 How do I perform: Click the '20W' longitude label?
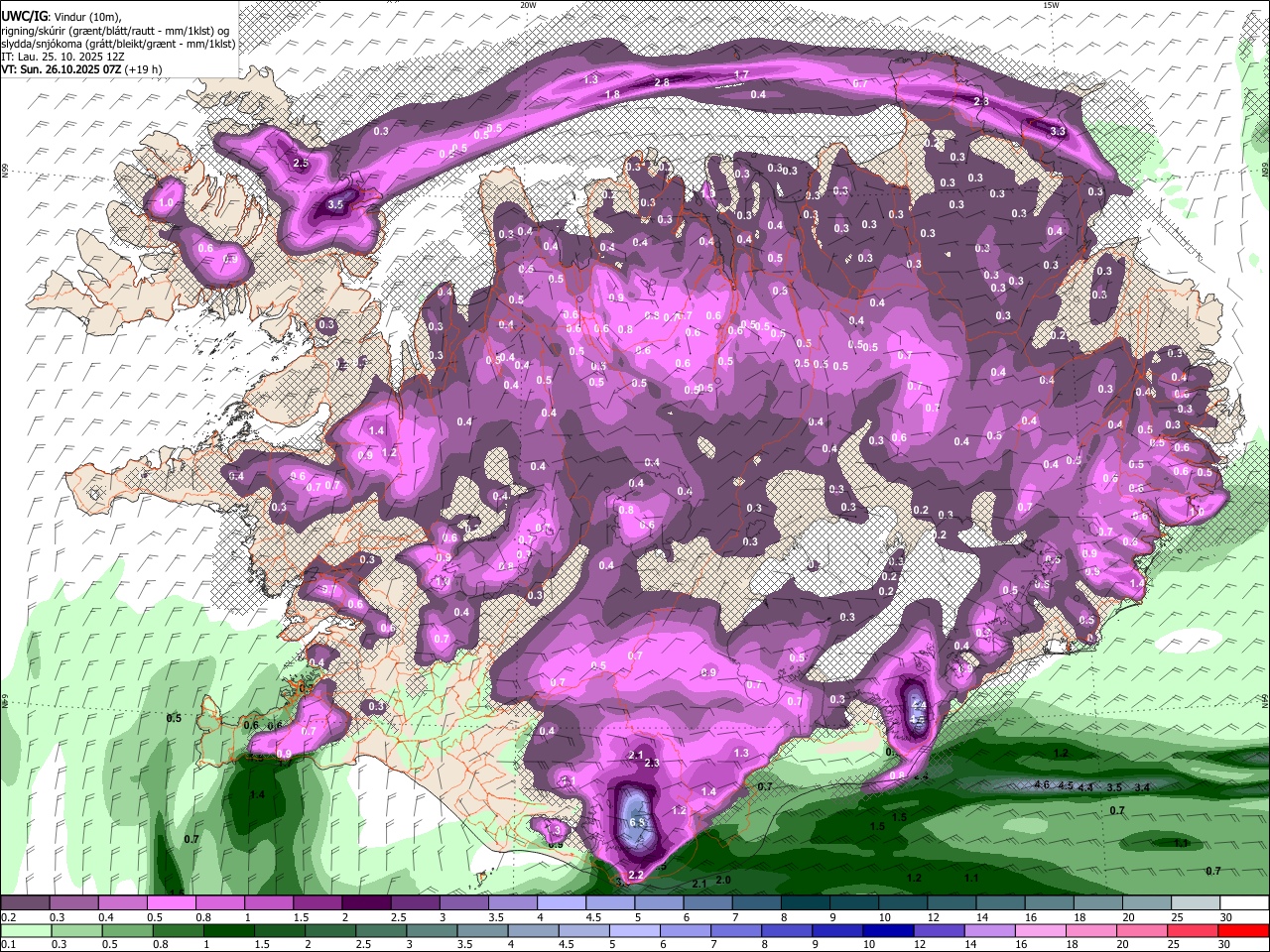[529, 5]
